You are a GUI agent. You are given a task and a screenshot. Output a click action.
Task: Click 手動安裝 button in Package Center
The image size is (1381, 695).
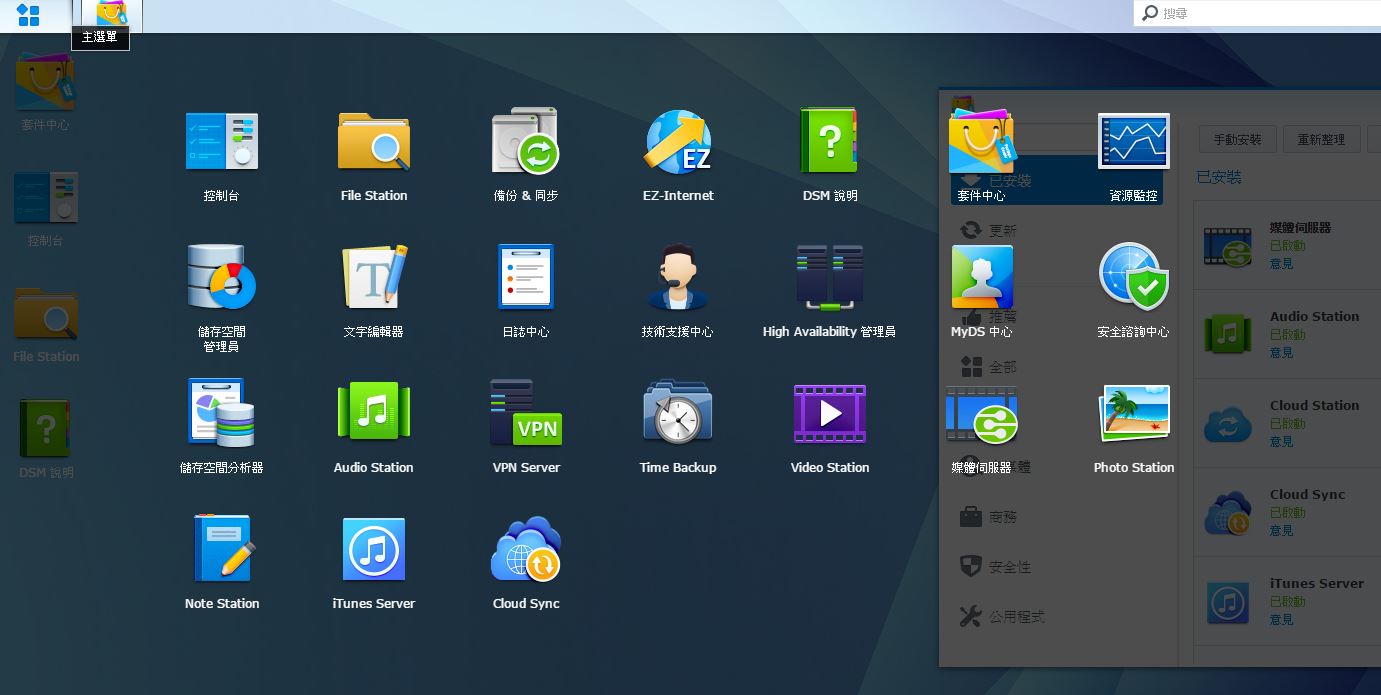pos(1237,140)
